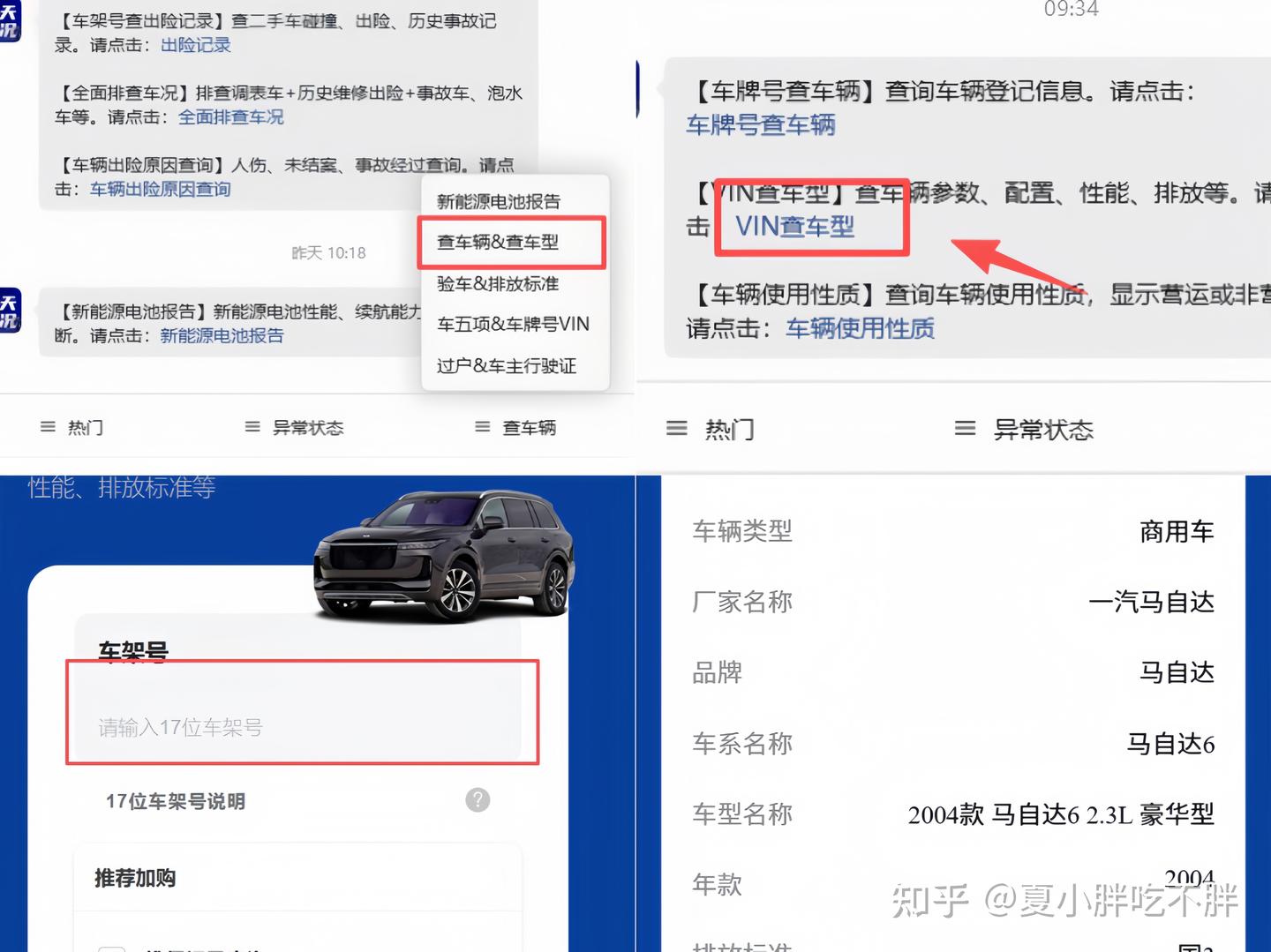This screenshot has width=1271, height=952.
Task: Tap the VIN查车型 link
Action: 795,226
